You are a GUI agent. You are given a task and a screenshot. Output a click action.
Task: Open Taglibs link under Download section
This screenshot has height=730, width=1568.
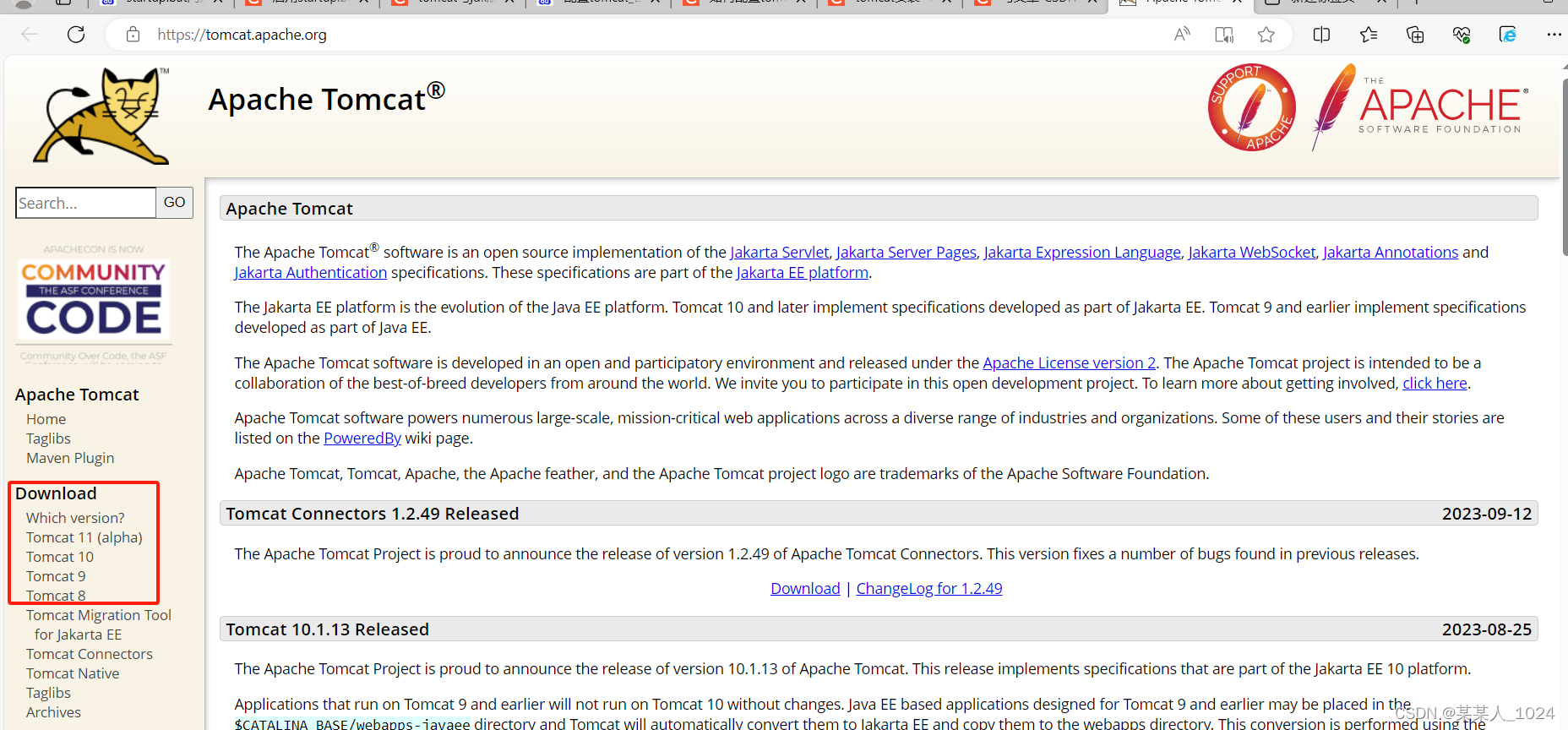[x=48, y=693]
